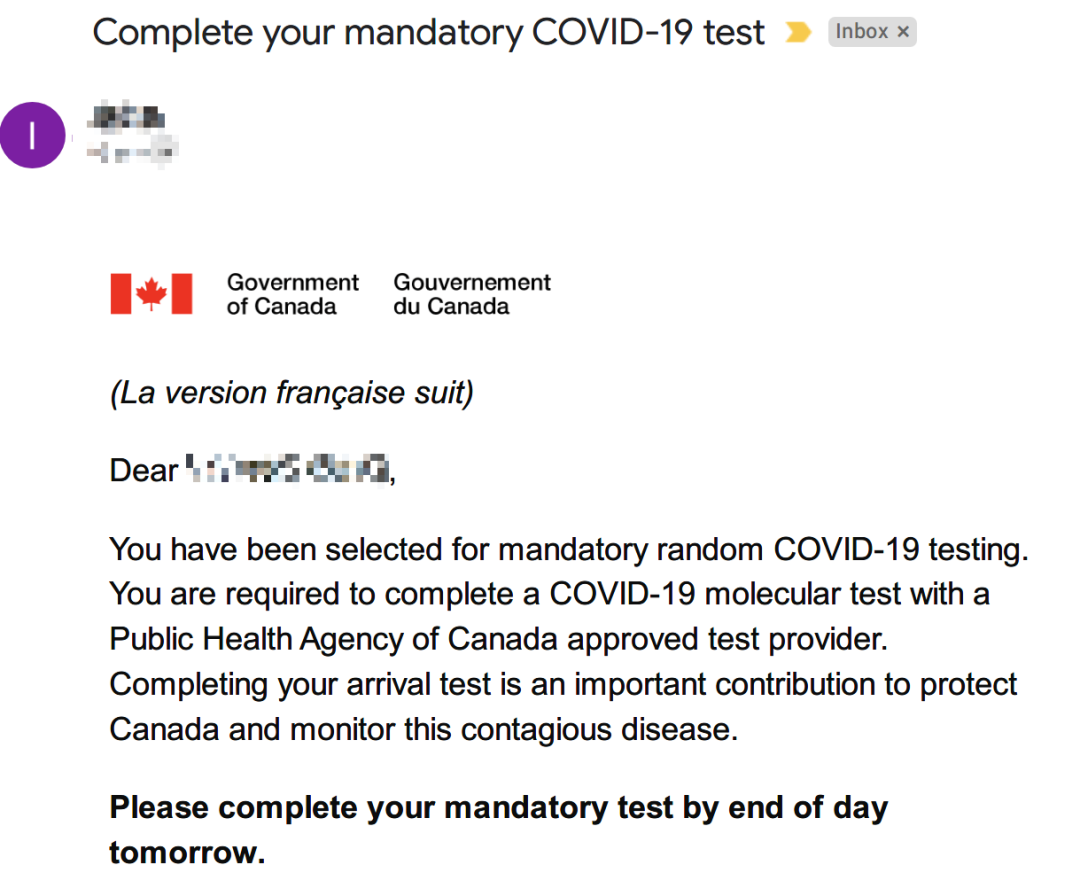This screenshot has height=896, width=1080.
Task: Remove the Inbox label with its x
Action: (x=903, y=32)
